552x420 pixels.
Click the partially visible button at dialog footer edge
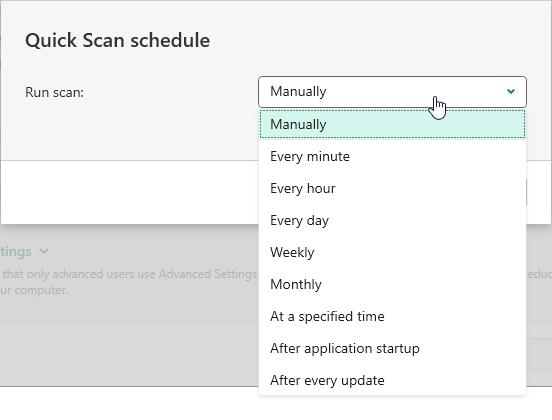(526, 192)
